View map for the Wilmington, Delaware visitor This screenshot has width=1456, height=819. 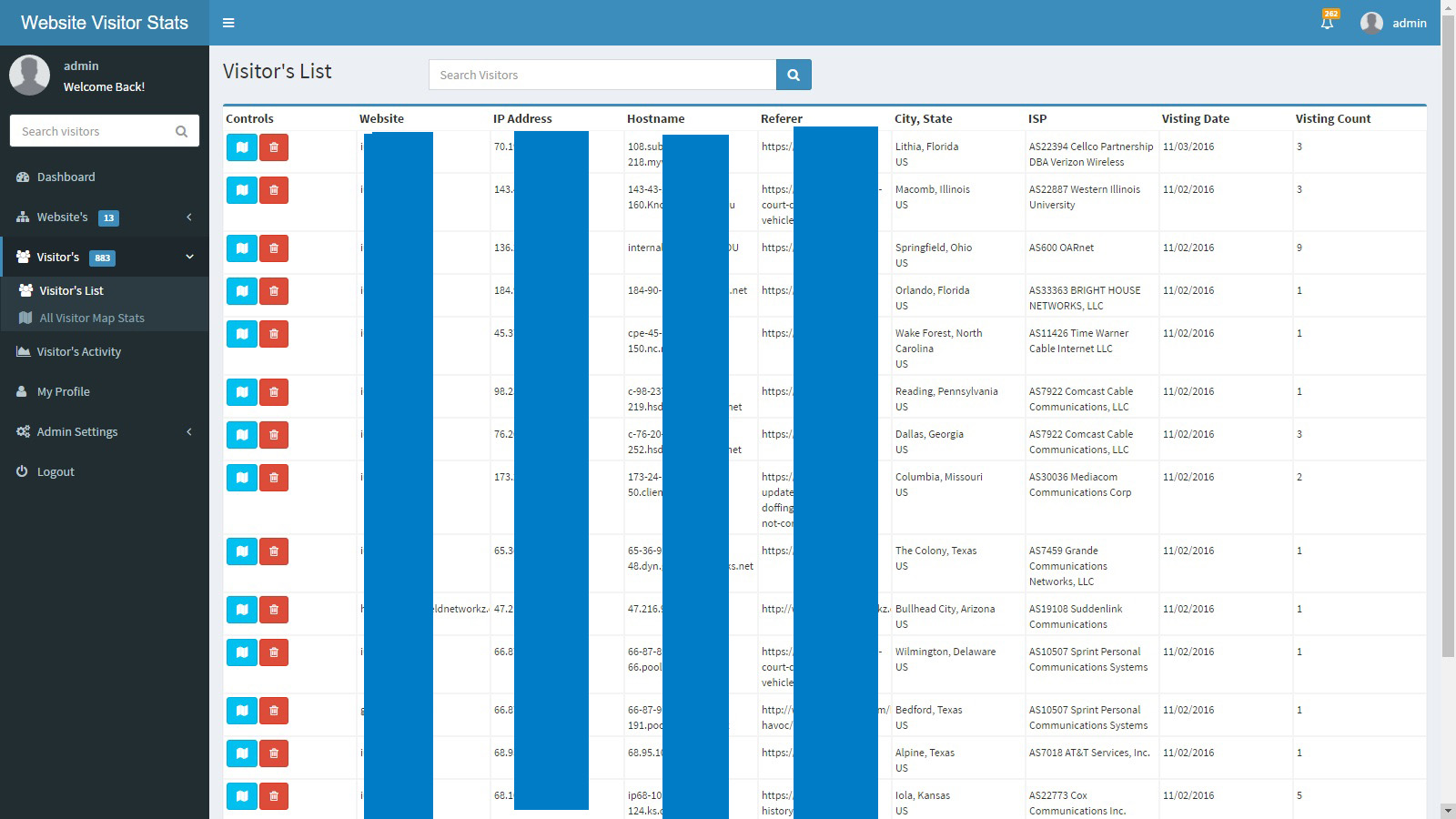point(242,652)
